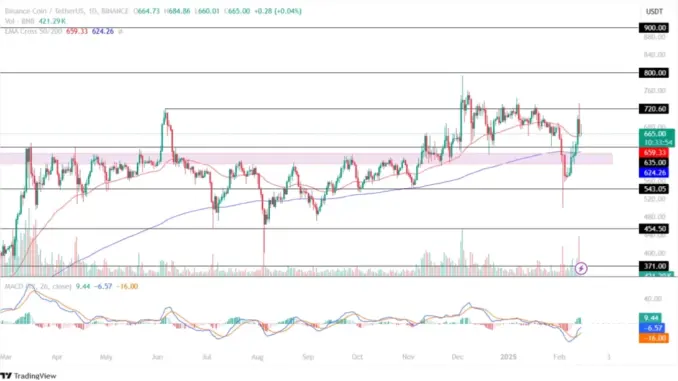Click the 421.29K volume value

click(x=52, y=21)
